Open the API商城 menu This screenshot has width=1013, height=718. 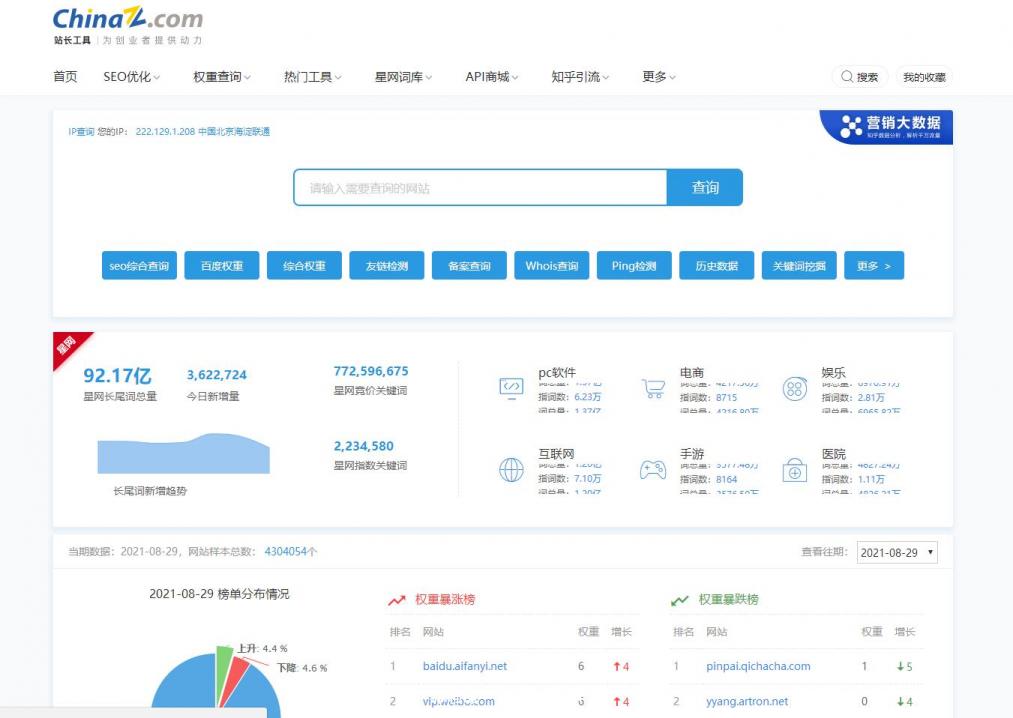tap(489, 76)
